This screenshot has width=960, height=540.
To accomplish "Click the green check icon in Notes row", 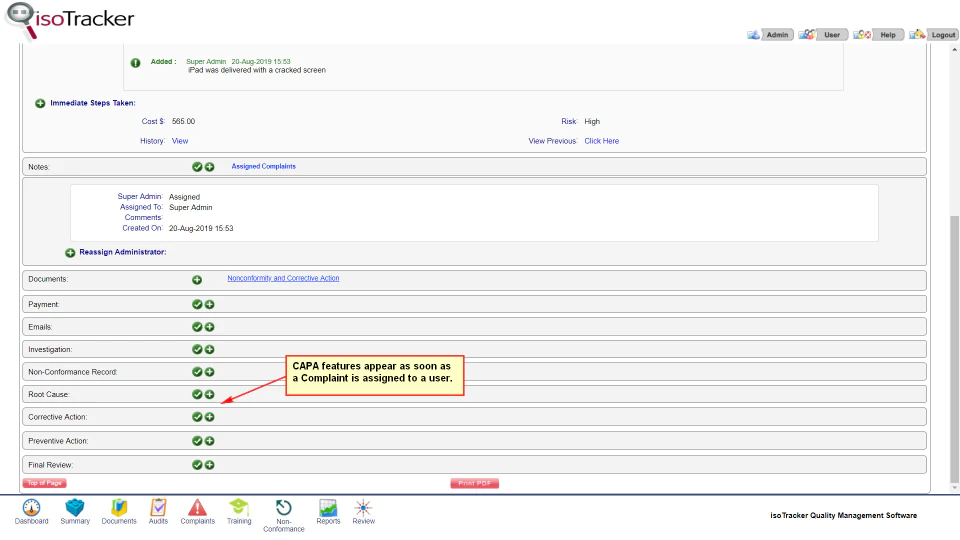I will [197, 167].
